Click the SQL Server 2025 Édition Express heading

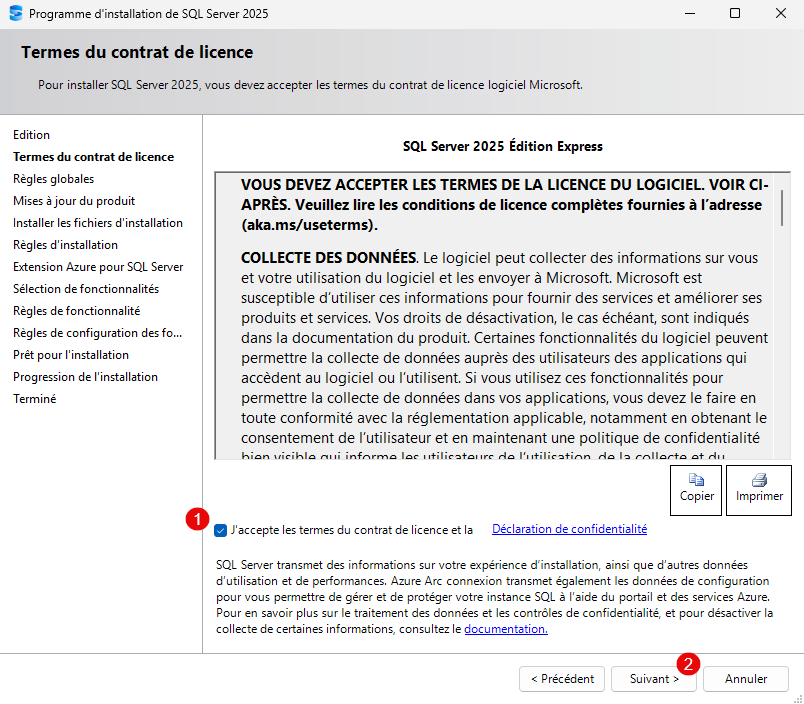502,147
